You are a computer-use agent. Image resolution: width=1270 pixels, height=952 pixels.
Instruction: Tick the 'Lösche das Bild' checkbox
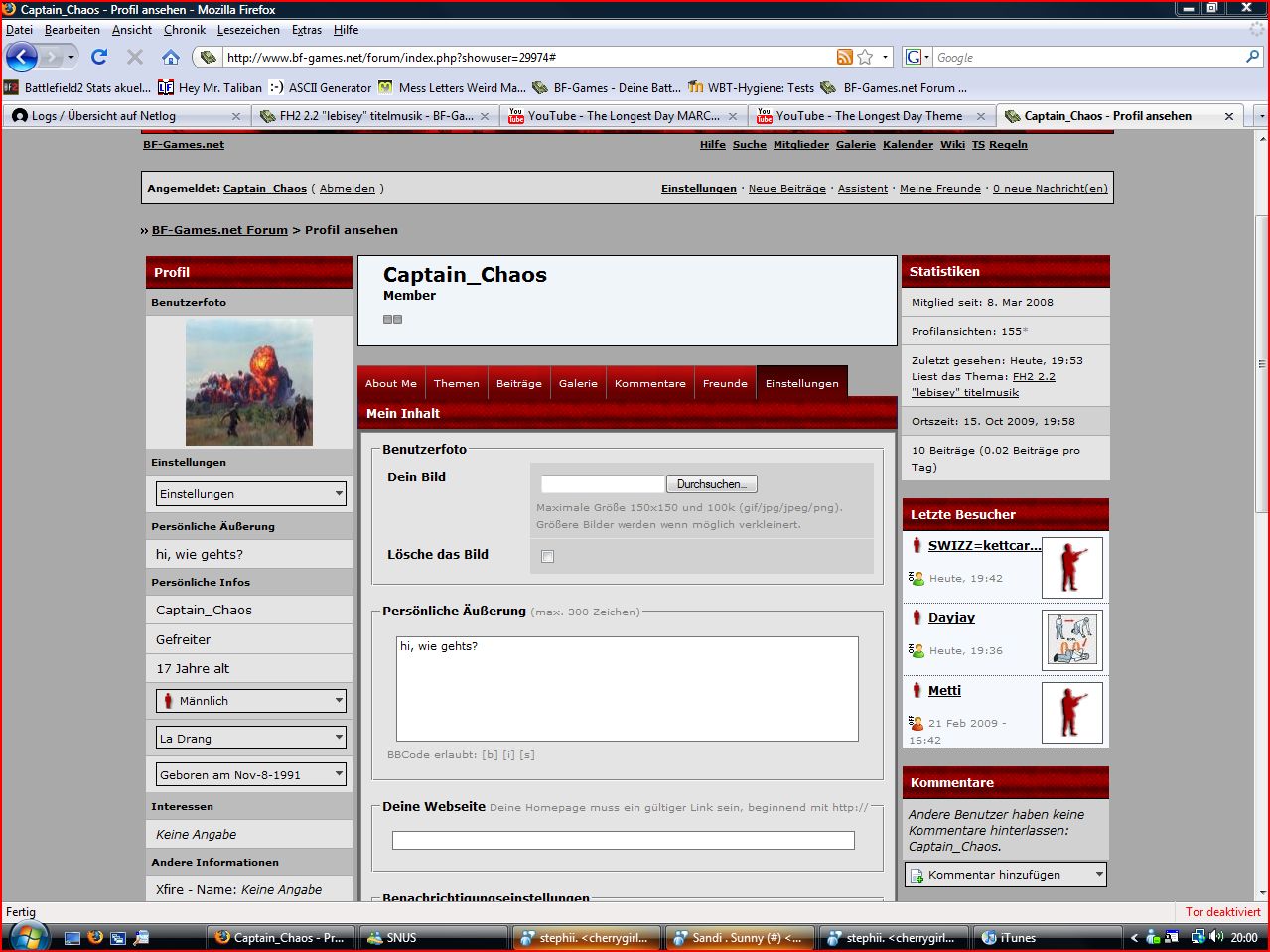[x=547, y=556]
